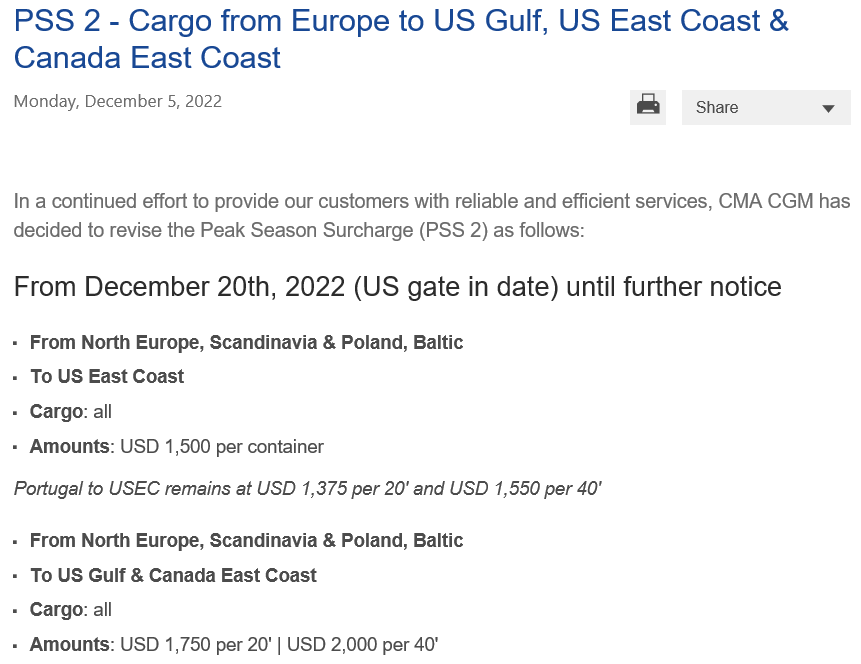Click the USD 2,000 per 40' amount

tap(362, 644)
